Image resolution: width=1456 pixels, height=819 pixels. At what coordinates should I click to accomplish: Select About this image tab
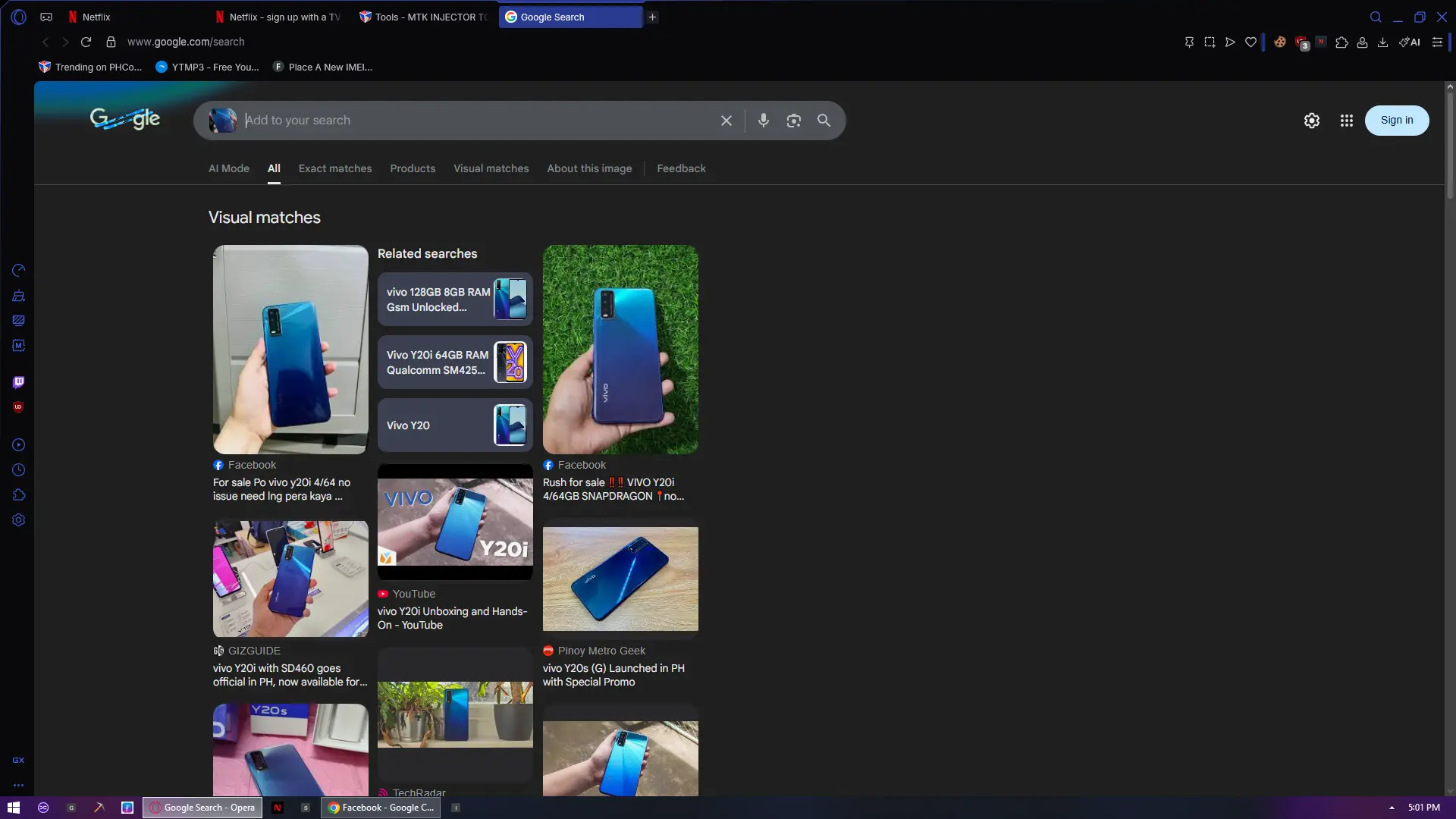click(x=589, y=168)
